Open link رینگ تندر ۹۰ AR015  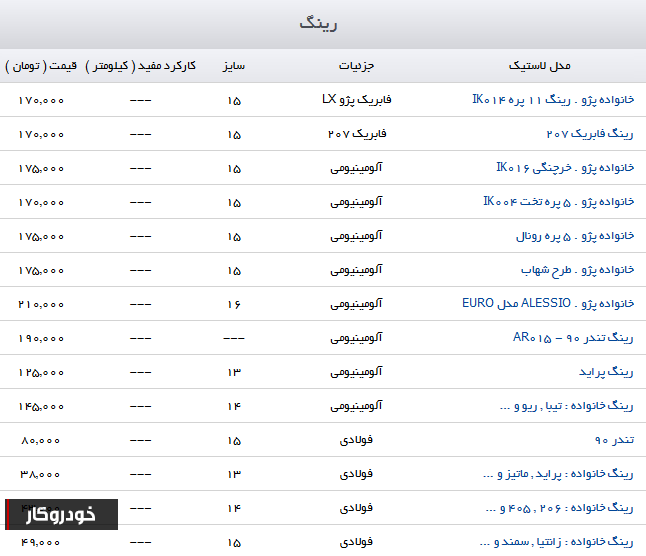(x=573, y=338)
